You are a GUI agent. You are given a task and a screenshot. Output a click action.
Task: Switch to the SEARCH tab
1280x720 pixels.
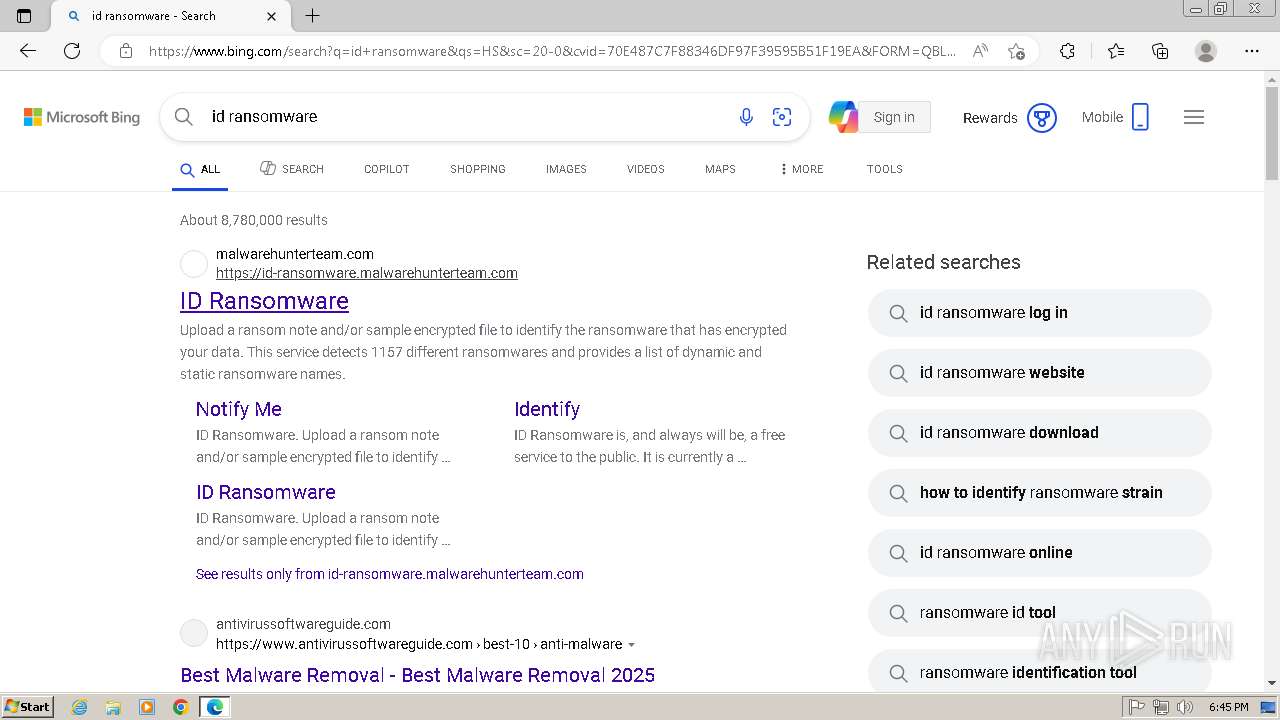[292, 169]
